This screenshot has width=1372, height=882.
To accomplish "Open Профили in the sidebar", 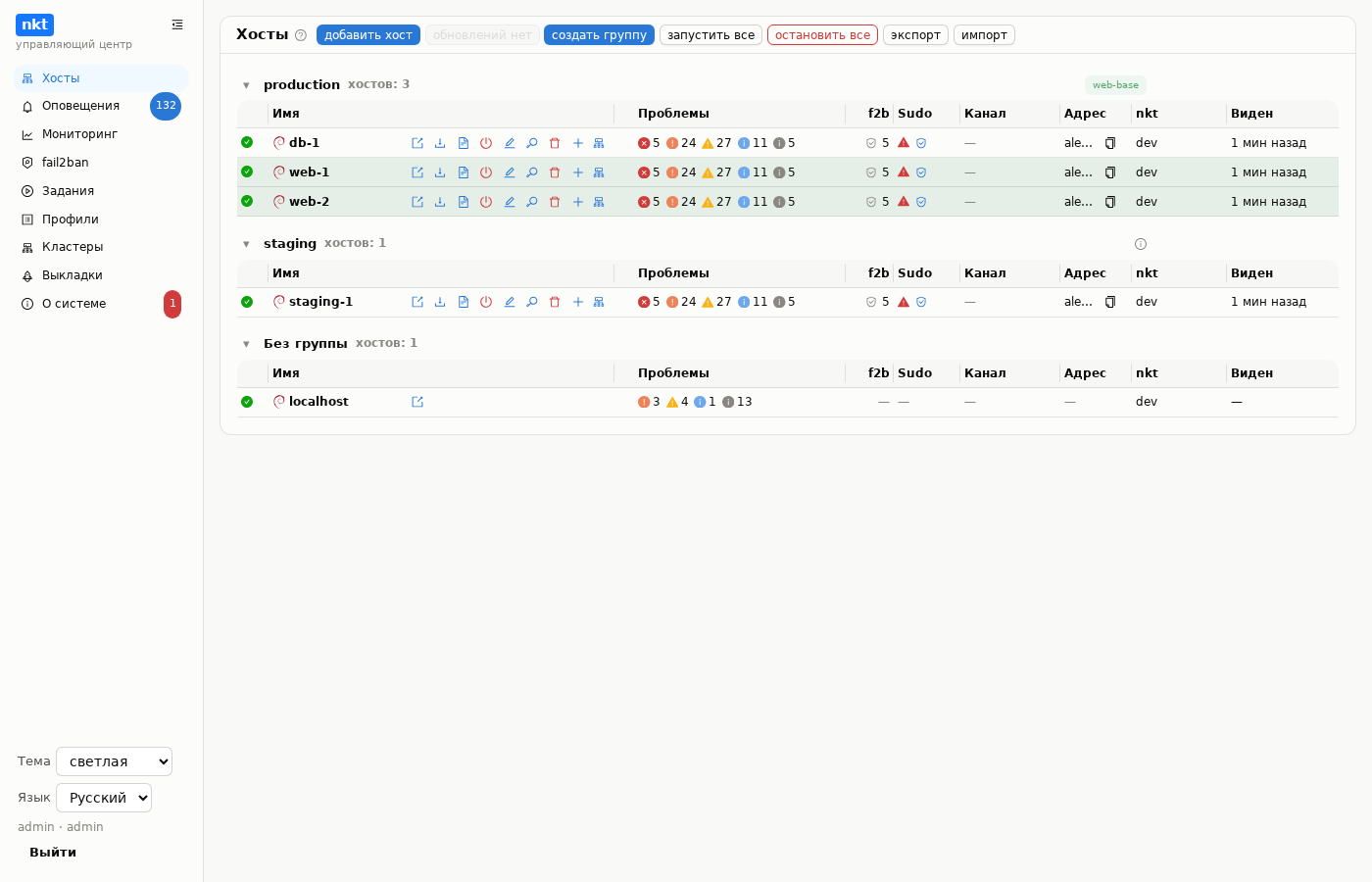I will point(101,220).
